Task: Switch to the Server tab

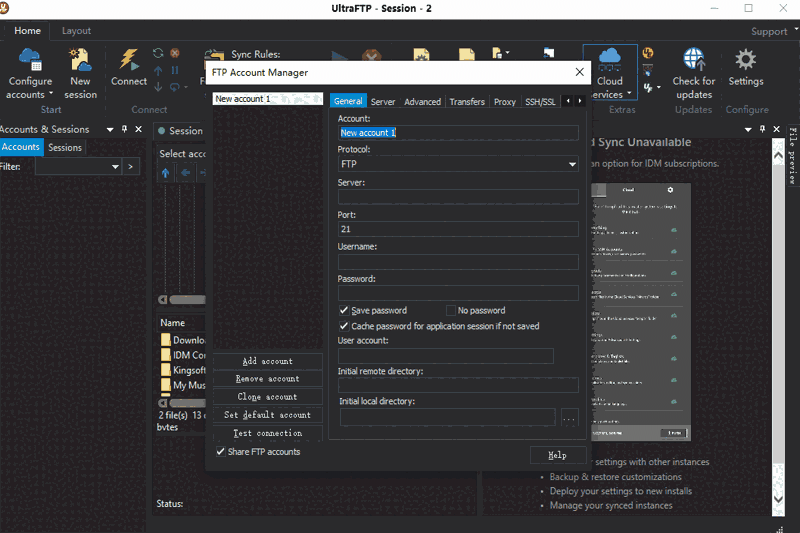Action: (383, 102)
